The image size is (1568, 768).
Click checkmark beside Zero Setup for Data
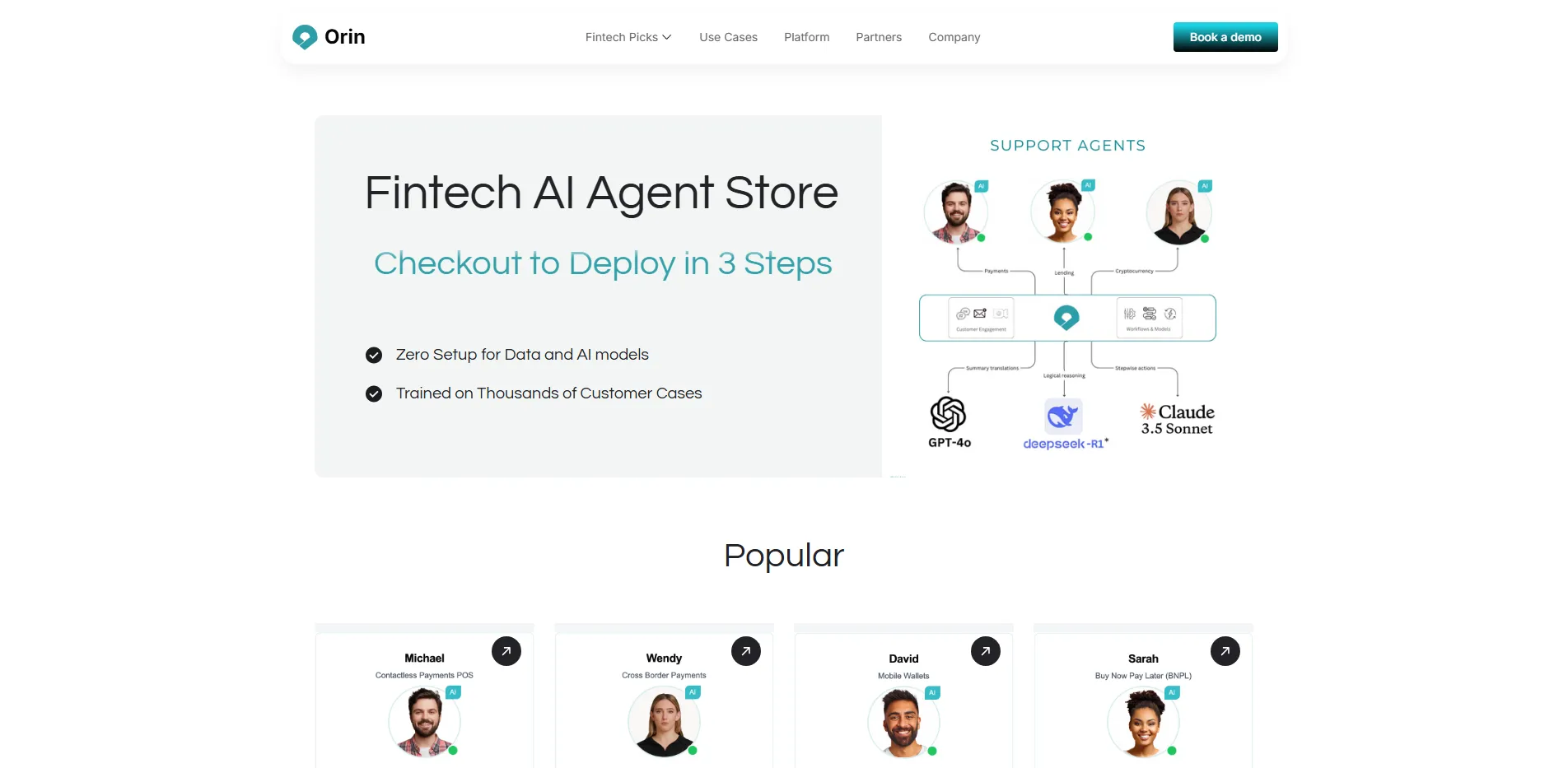374,355
